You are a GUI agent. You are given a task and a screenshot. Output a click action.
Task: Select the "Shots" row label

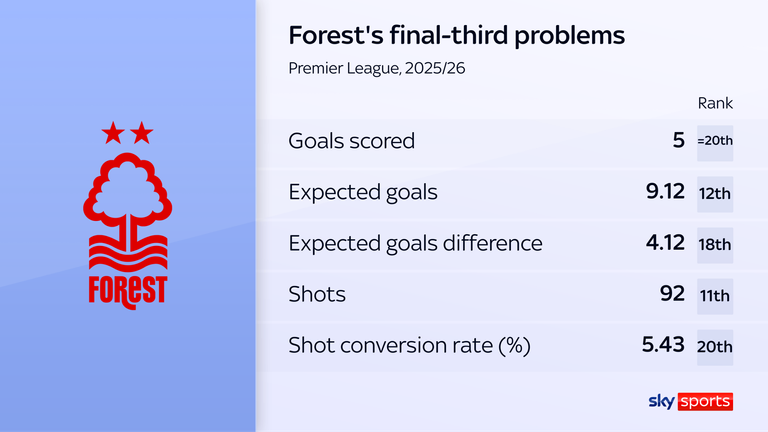click(x=317, y=294)
